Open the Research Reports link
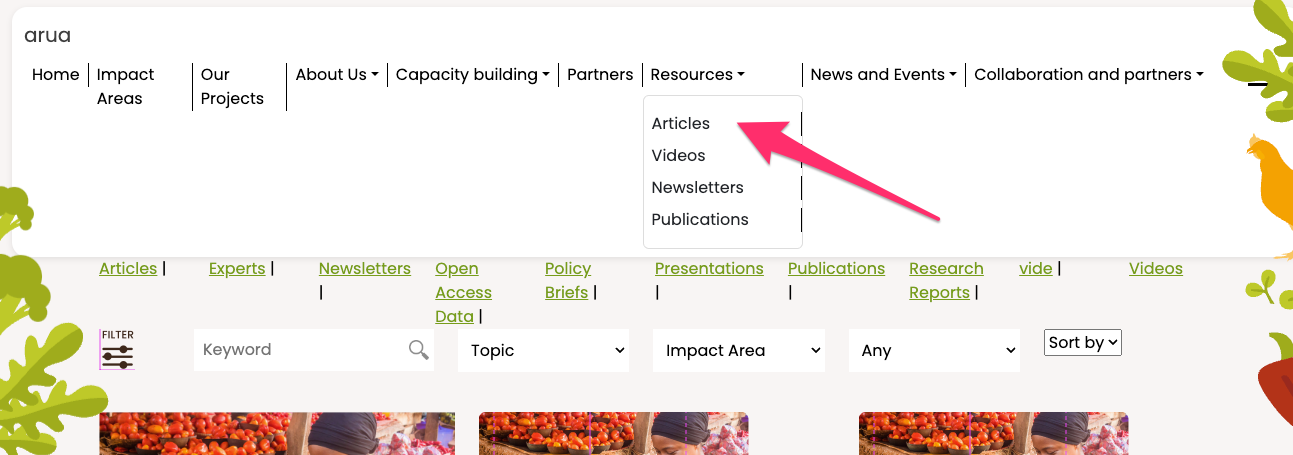Screen dimensions: 1293x455 [x=945, y=280]
